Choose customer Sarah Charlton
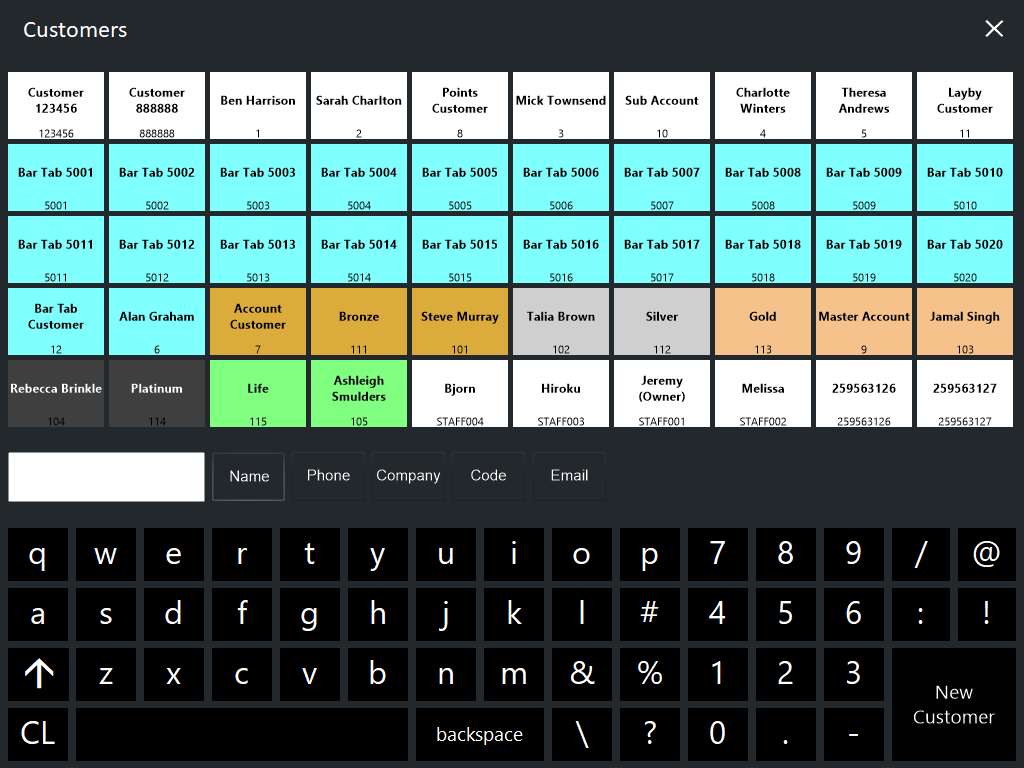 pyautogui.click(x=359, y=106)
